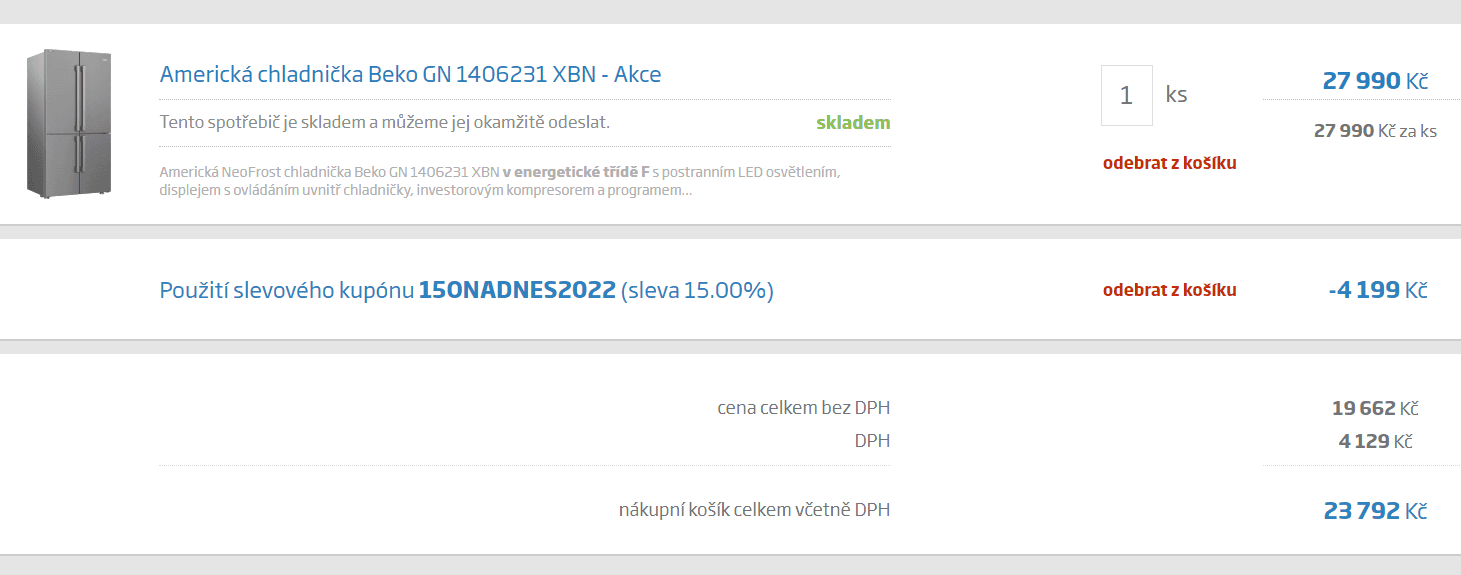Click the price without VAT 19 662 Kč
Viewport: 1461px width, 575px height.
pos(1375,408)
